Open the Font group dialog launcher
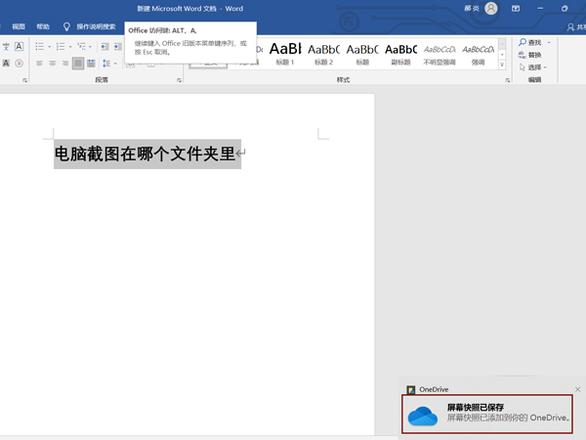 click(x=25, y=80)
